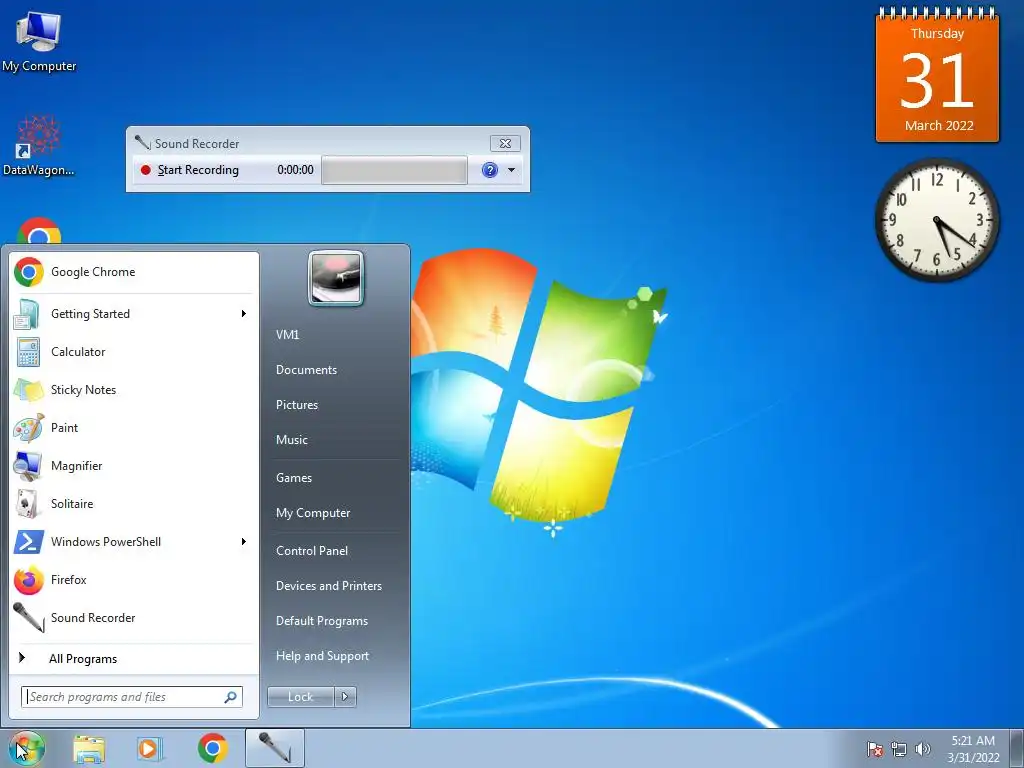
Task: Open Control Panel from the Start menu
Action: [x=312, y=551]
